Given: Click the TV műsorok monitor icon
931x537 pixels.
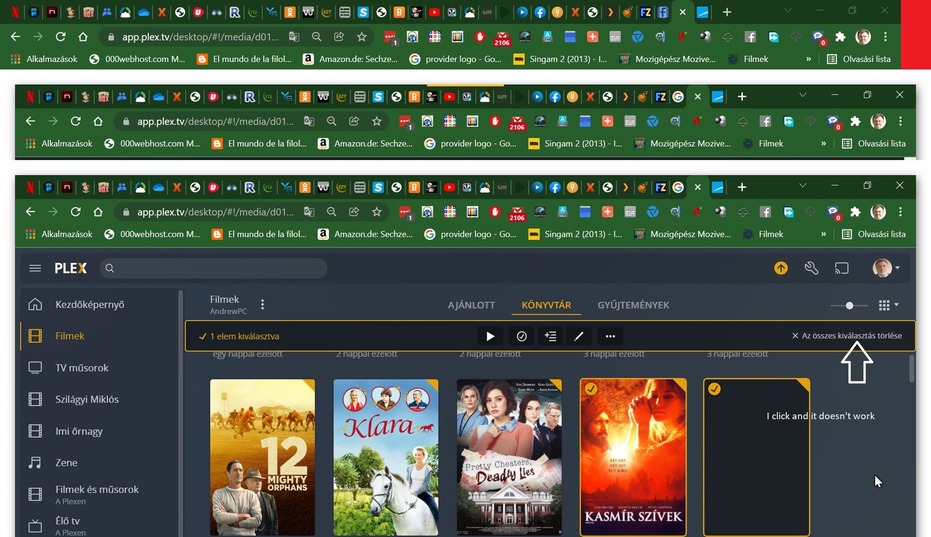Looking at the screenshot, I should [x=35, y=368].
